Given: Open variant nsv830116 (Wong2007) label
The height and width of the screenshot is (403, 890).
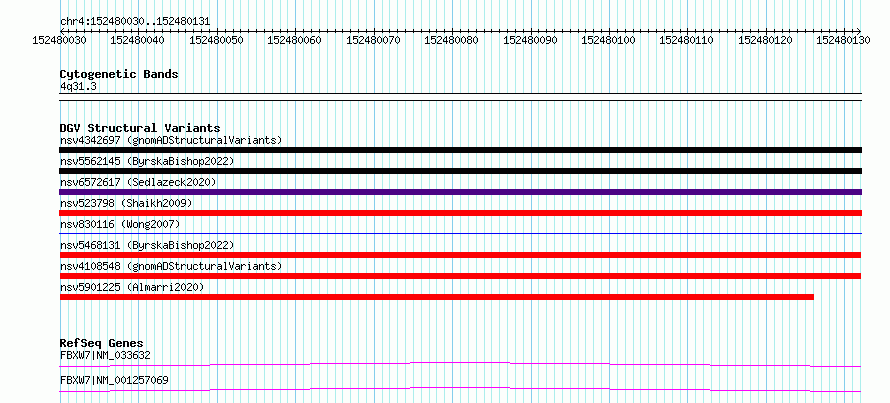Looking at the screenshot, I should [120, 224].
